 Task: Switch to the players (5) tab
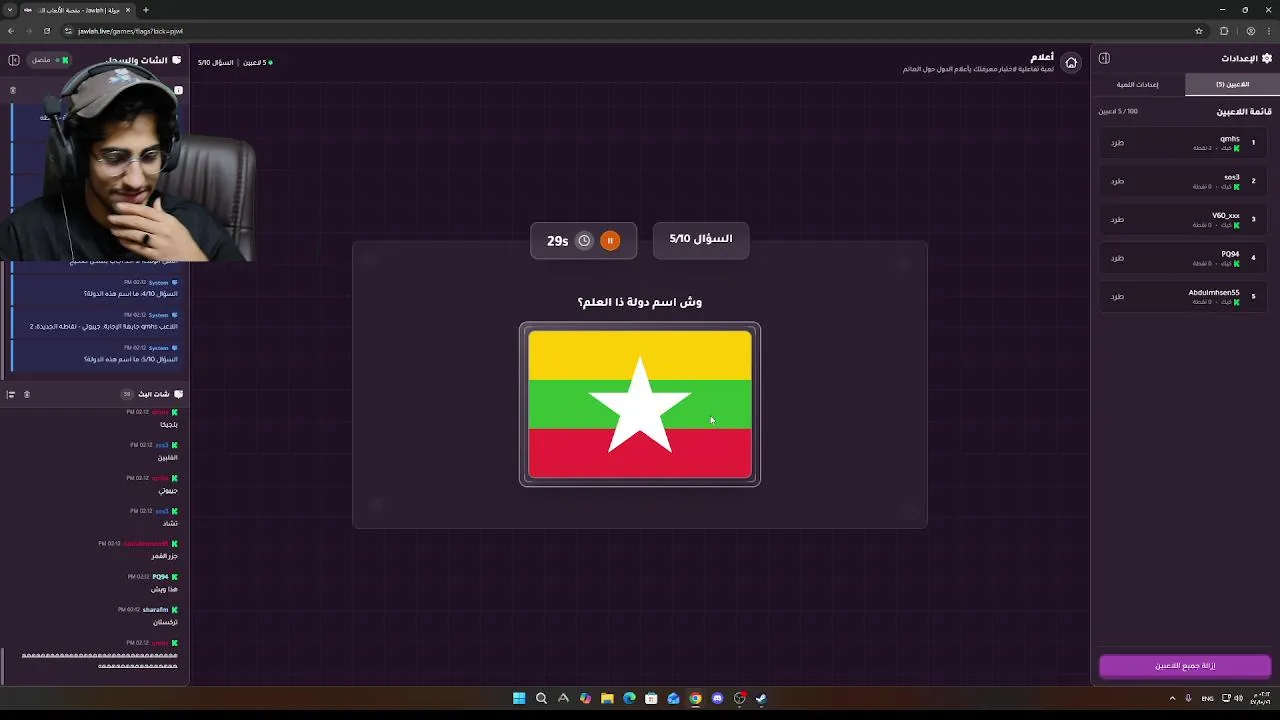click(x=1232, y=84)
